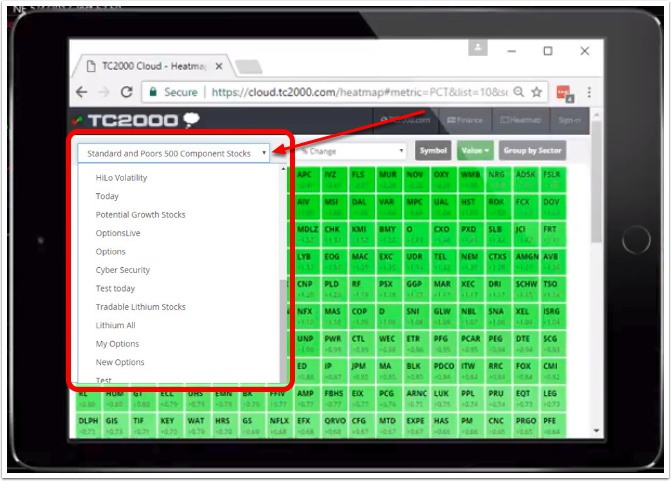Click the JPM heatmap tile

click(x=362, y=371)
